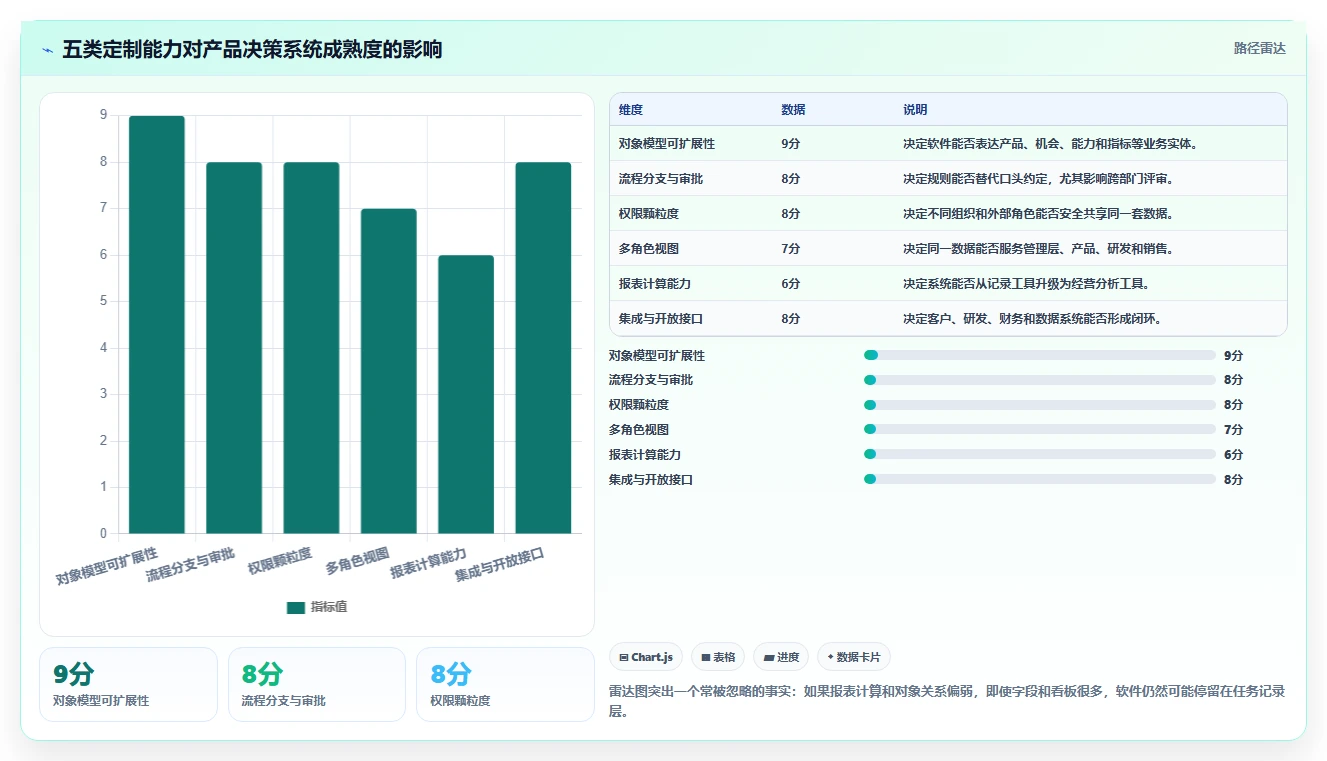Viewport: 1327px width, 761px height.
Task: Click description 决定系统能否从记录工具升级为经营分析工具
Action: [1026, 284]
